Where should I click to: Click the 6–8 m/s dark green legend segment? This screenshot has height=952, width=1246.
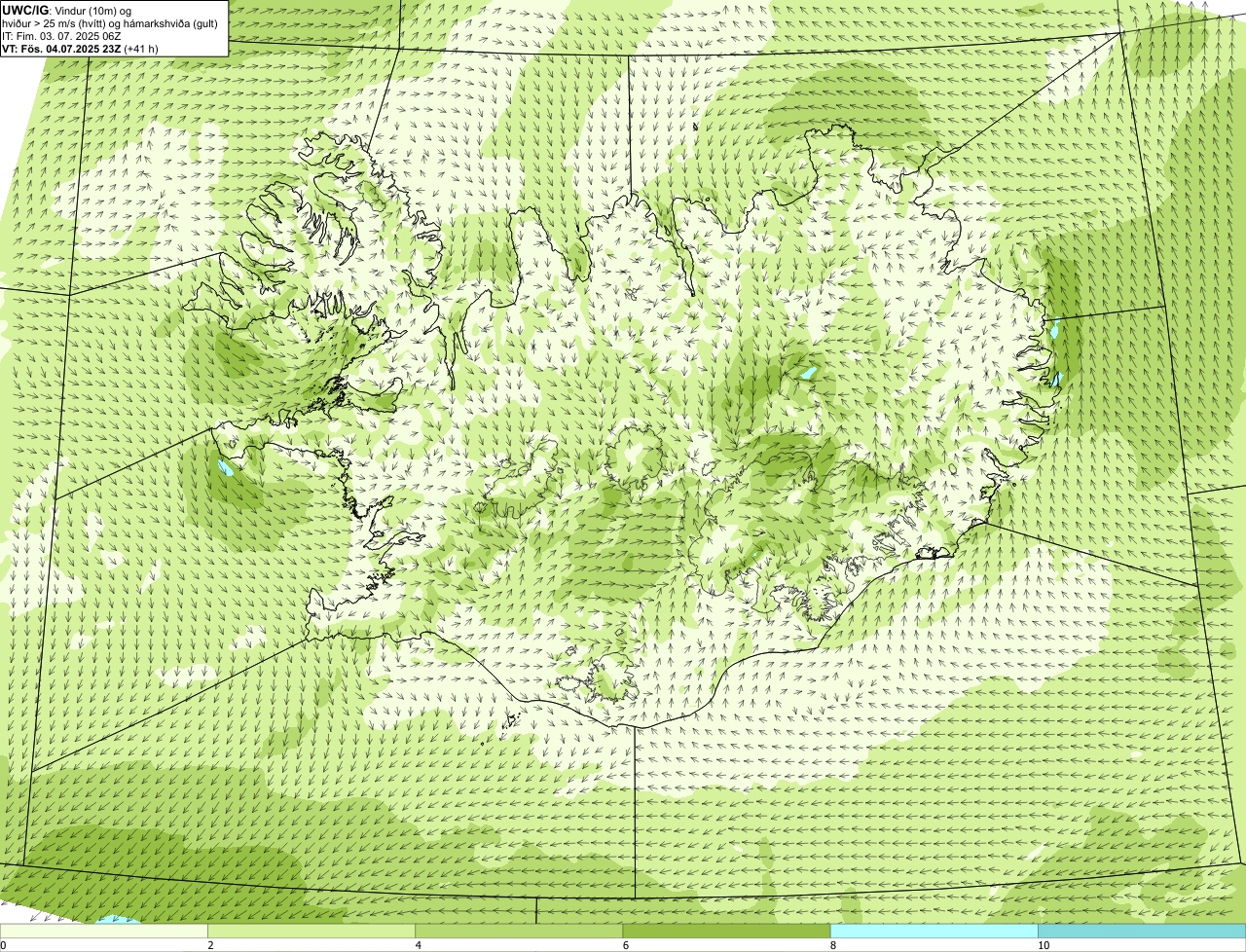[x=726, y=931]
